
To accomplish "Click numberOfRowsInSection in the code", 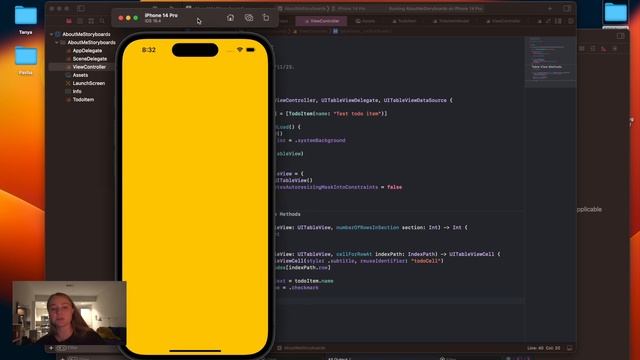I will pyautogui.click(x=367, y=228).
